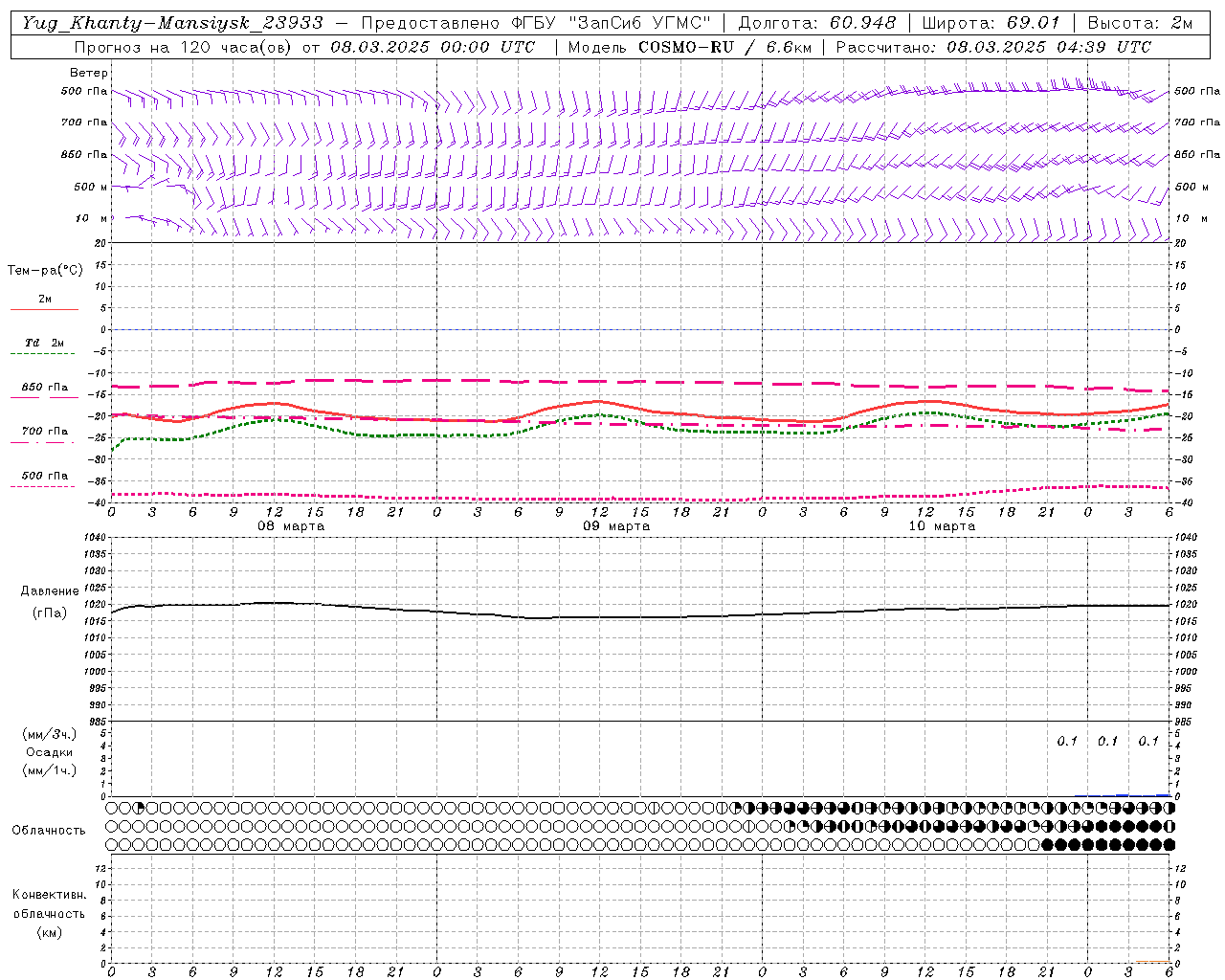Select the 500 м wind level label on left

(91, 187)
